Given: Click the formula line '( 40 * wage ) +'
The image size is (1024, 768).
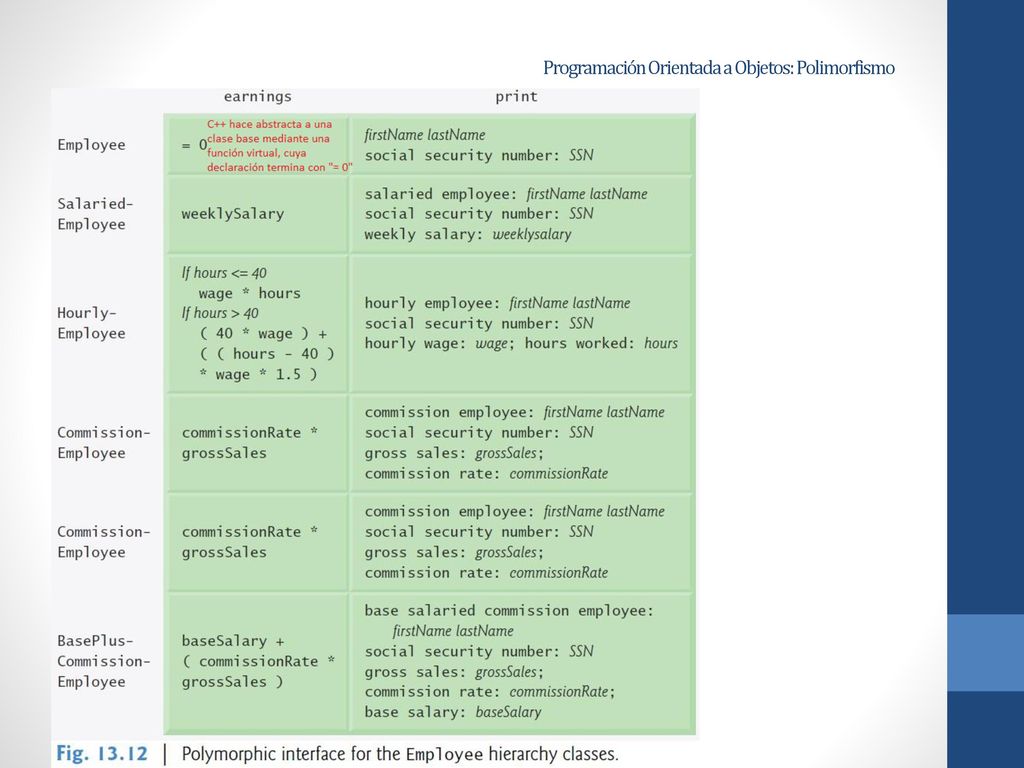Looking at the screenshot, I should tap(263, 334).
